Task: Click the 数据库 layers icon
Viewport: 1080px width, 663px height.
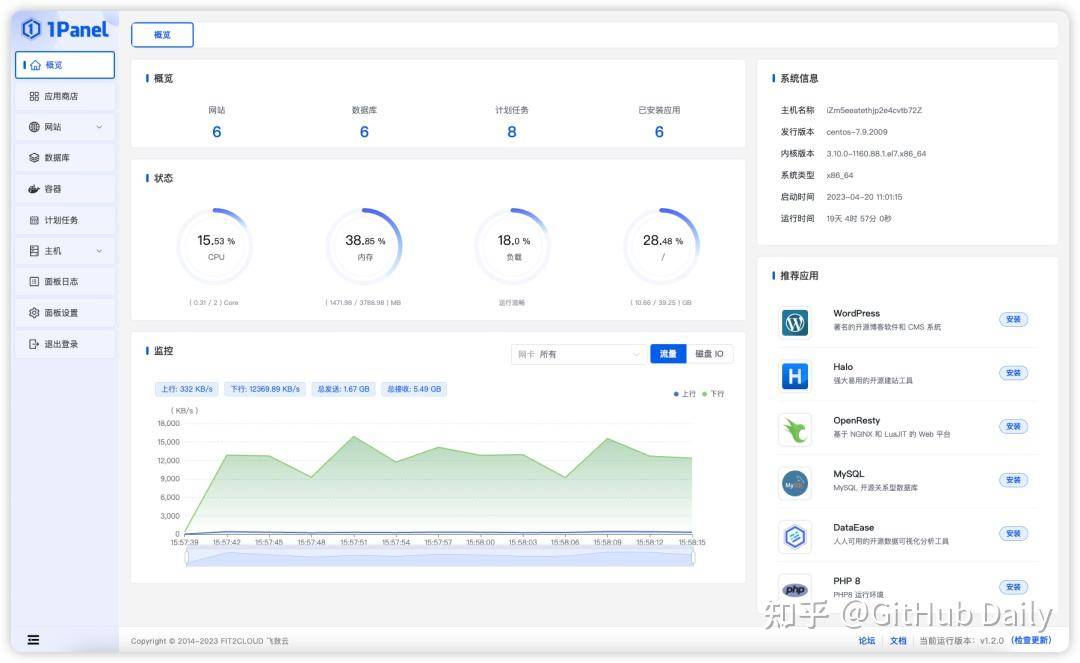Action: (x=34, y=158)
